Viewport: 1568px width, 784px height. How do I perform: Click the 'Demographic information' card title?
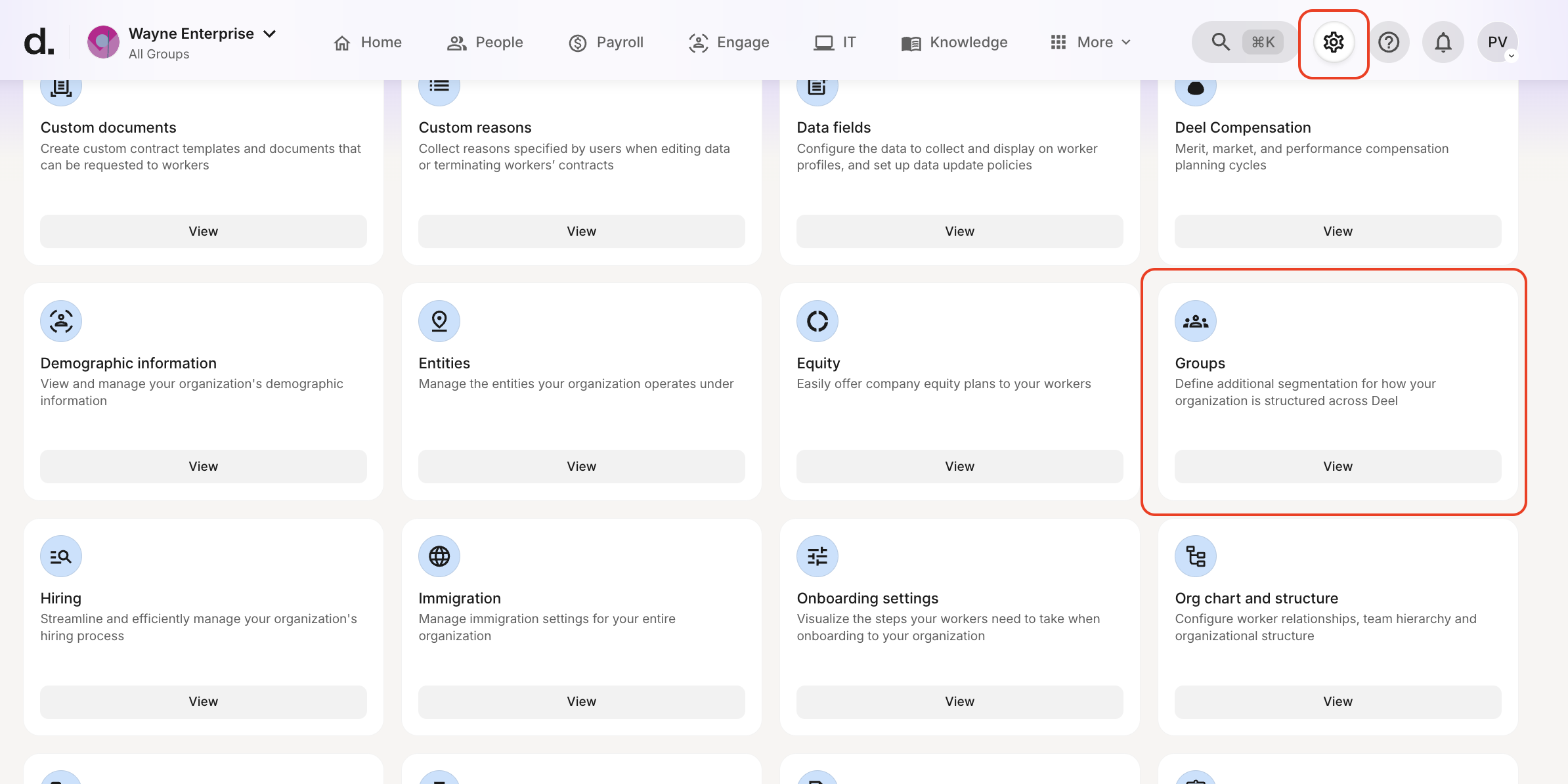coord(128,363)
